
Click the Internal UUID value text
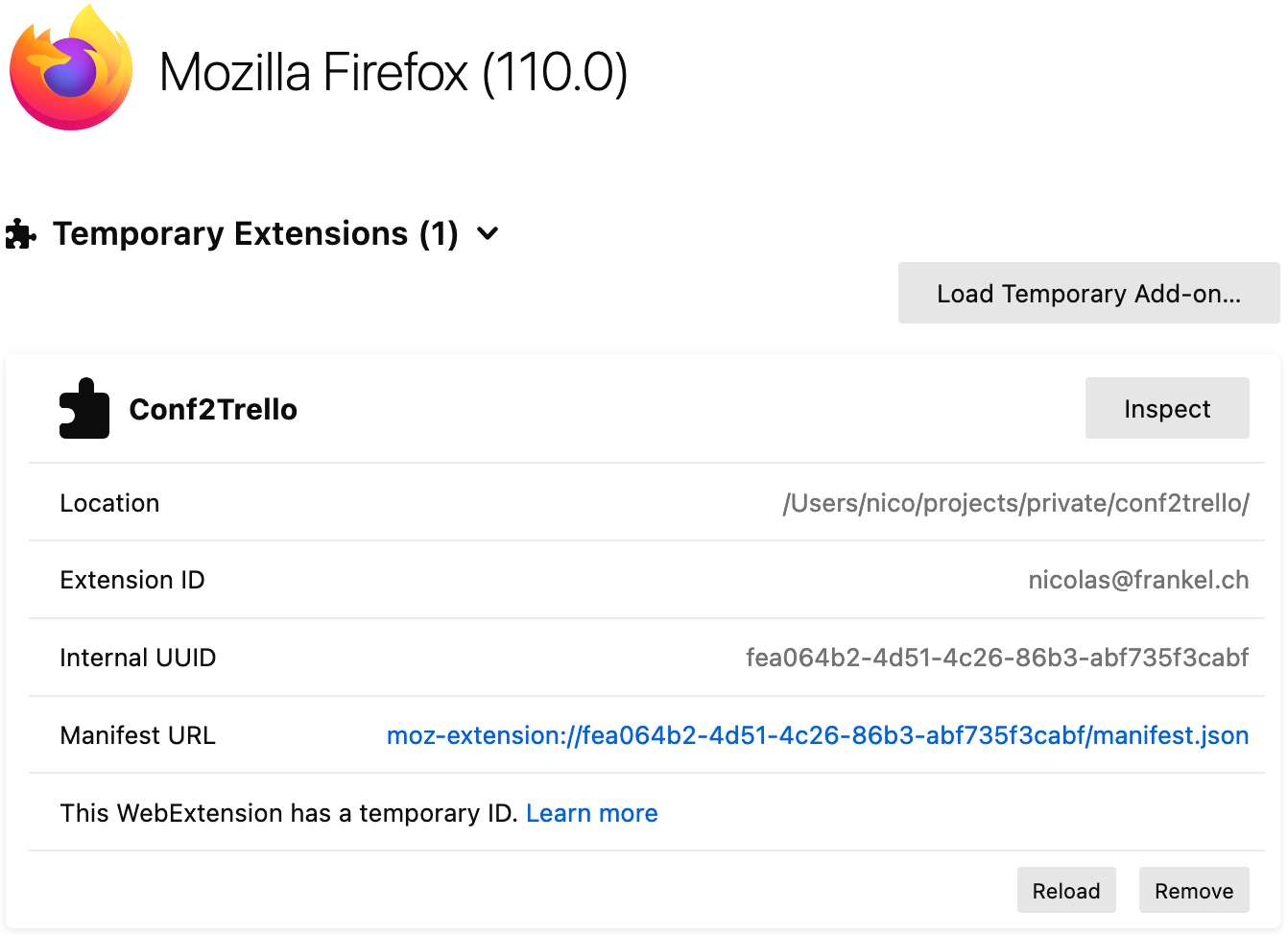(997, 658)
